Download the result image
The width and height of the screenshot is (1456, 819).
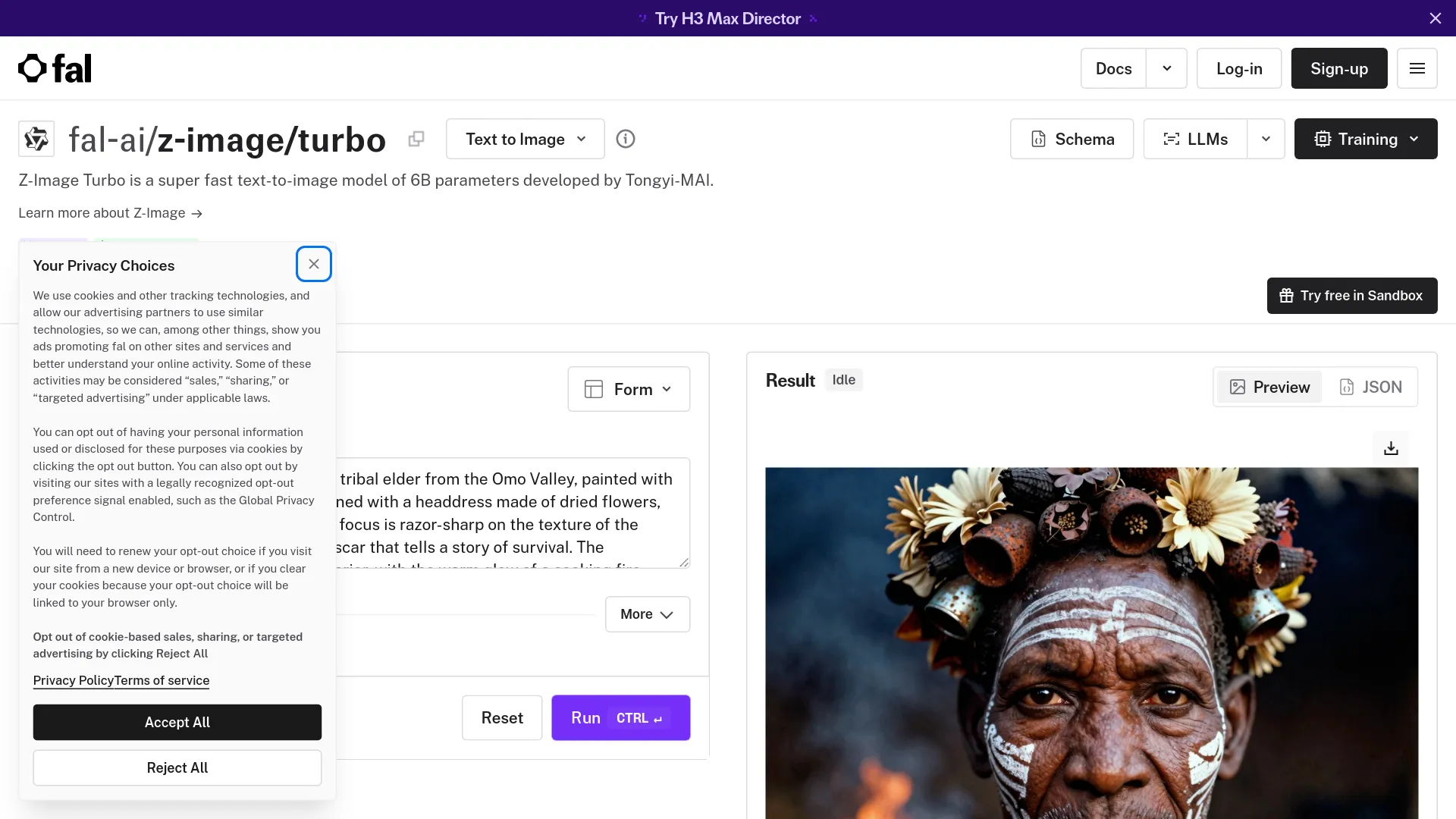click(1391, 448)
